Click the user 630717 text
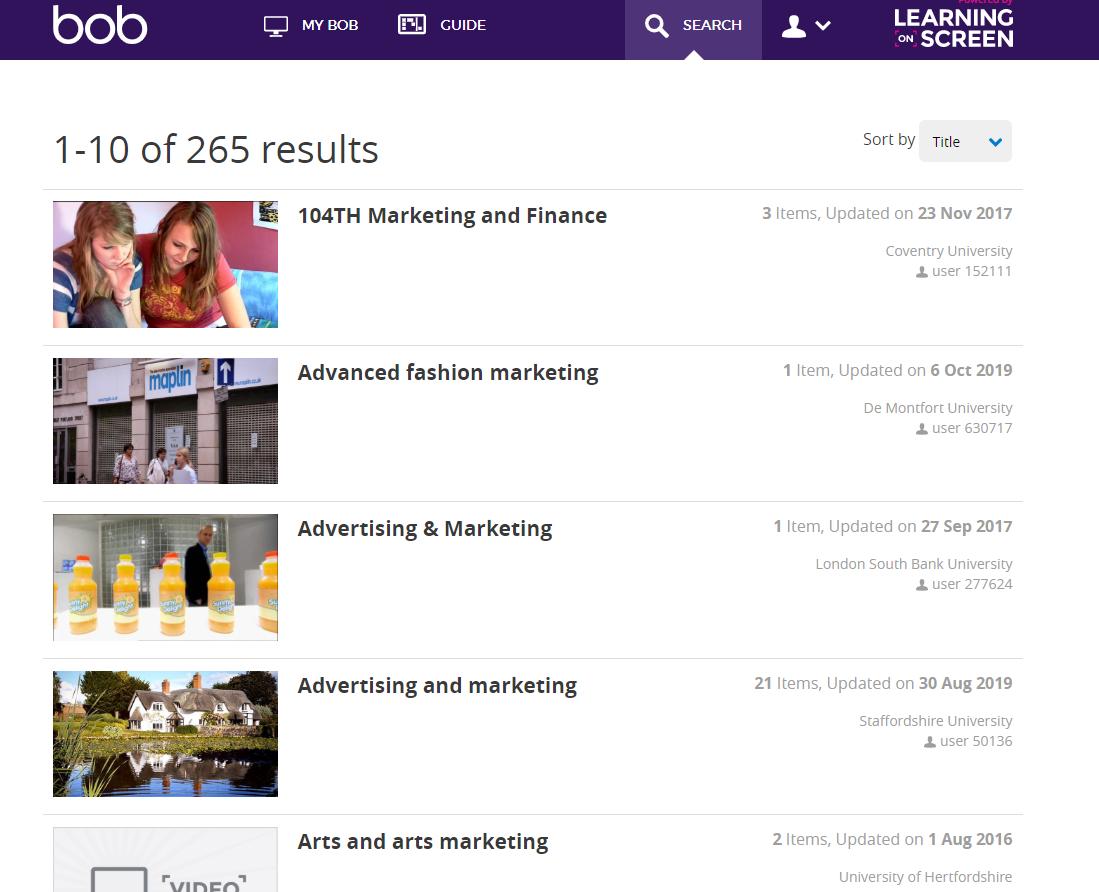 click(972, 428)
